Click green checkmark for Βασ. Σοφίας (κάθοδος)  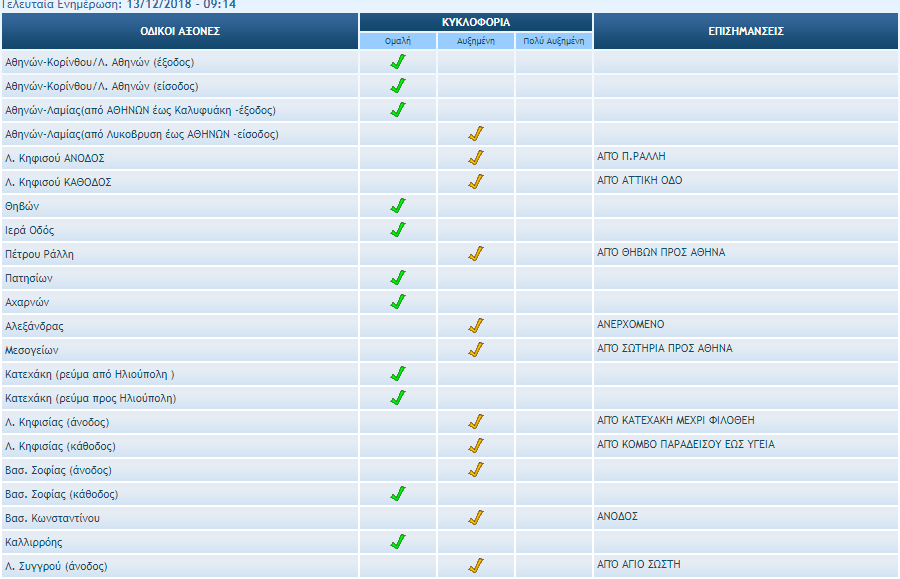click(397, 494)
